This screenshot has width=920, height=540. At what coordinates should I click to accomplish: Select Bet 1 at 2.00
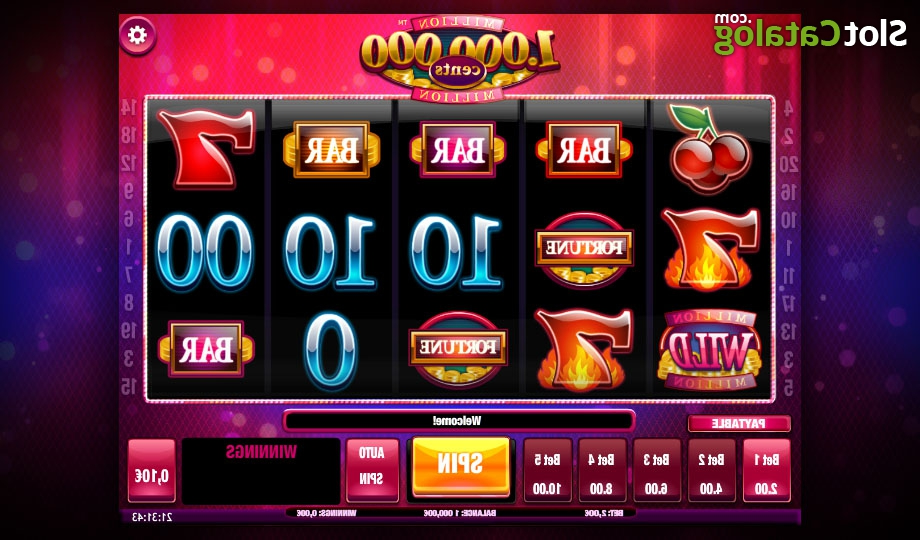[767, 470]
